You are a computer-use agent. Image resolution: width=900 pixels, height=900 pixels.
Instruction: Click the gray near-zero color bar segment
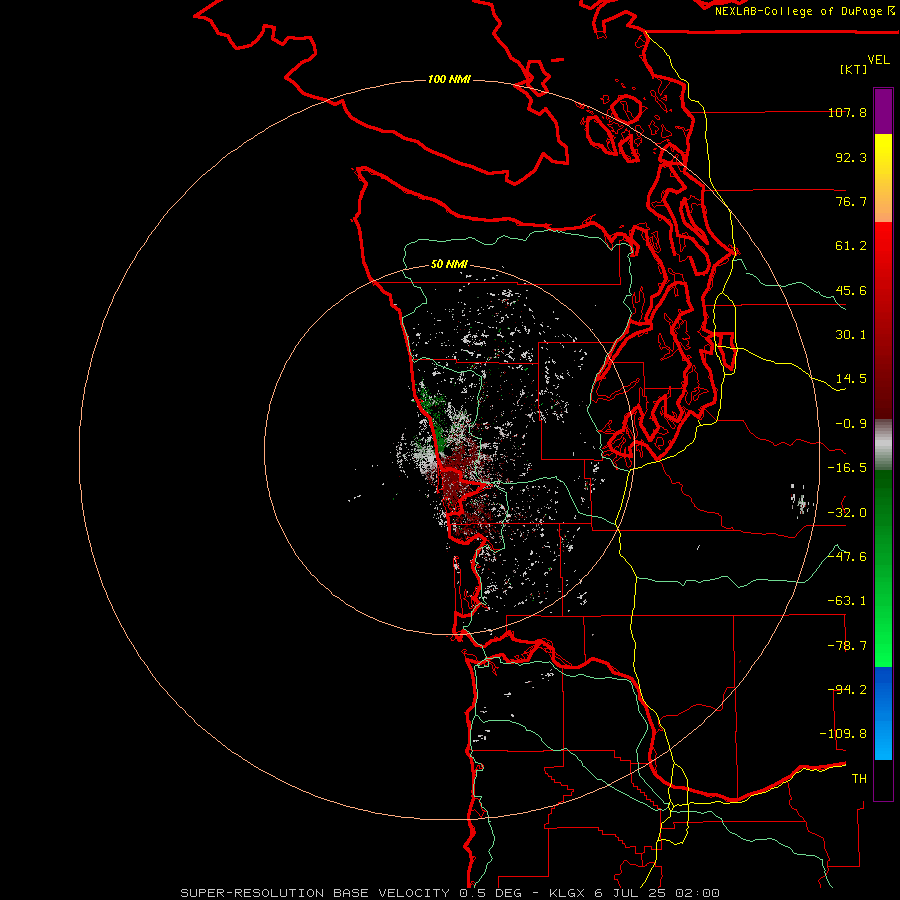[x=883, y=445]
